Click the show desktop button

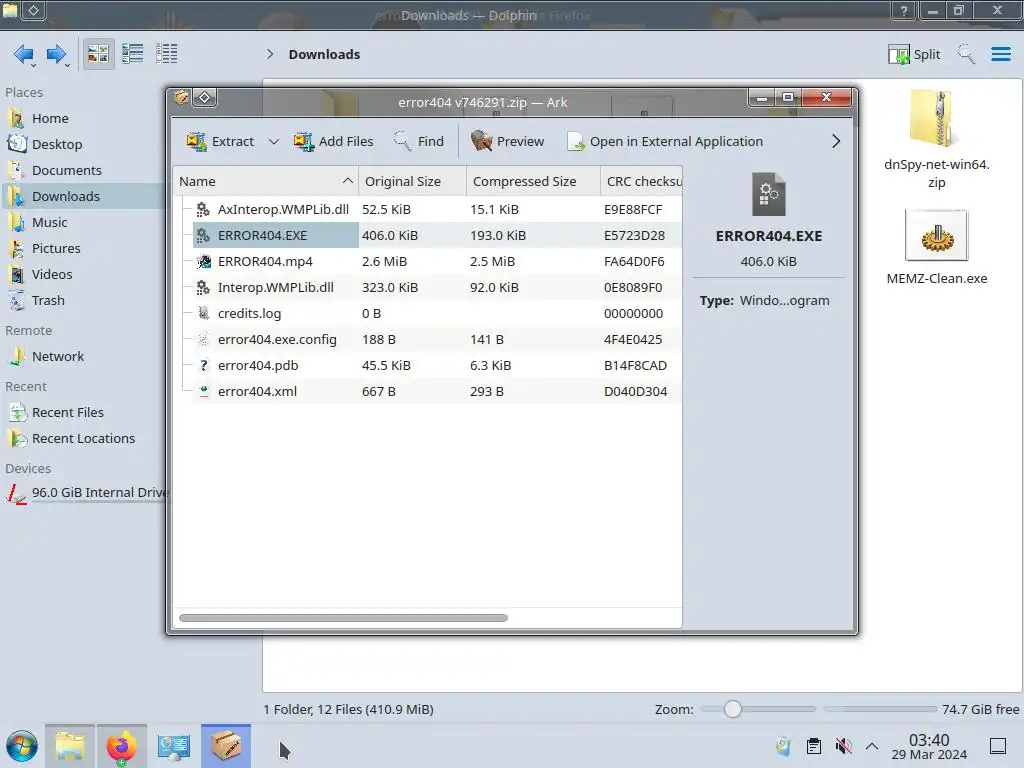pos(998,746)
